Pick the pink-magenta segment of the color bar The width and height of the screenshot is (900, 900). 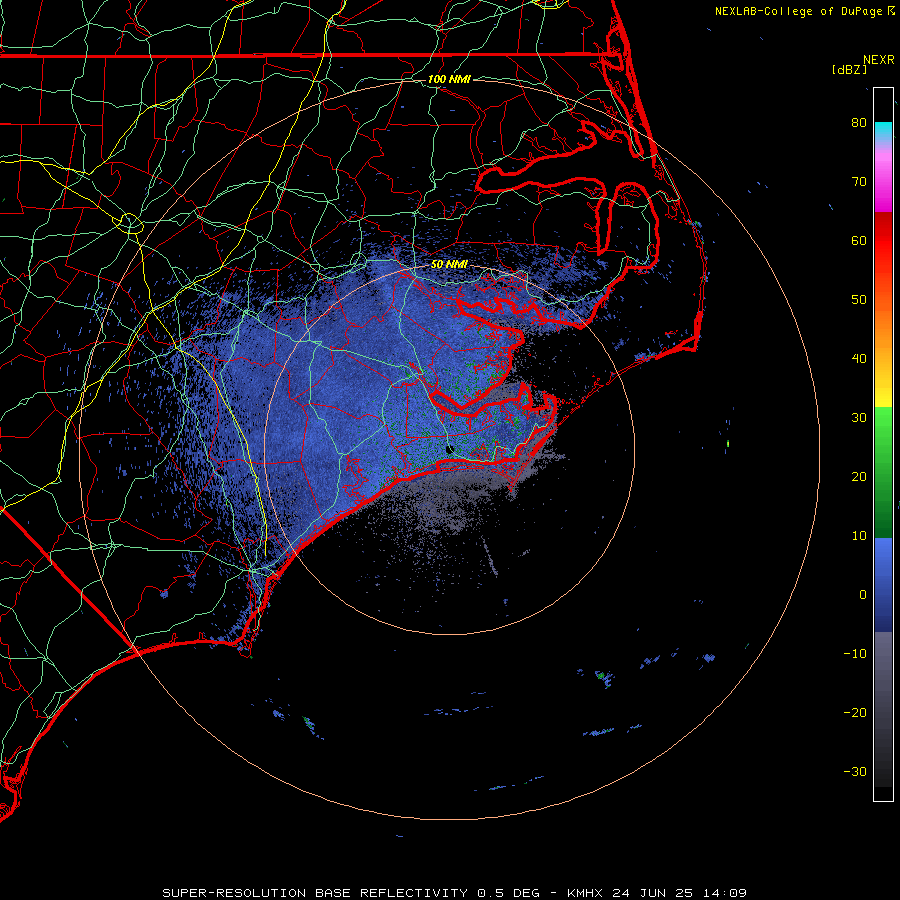tap(883, 178)
